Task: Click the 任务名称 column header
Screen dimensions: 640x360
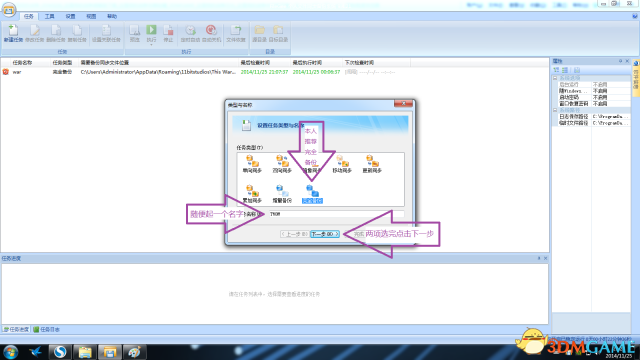Action: 22,62
